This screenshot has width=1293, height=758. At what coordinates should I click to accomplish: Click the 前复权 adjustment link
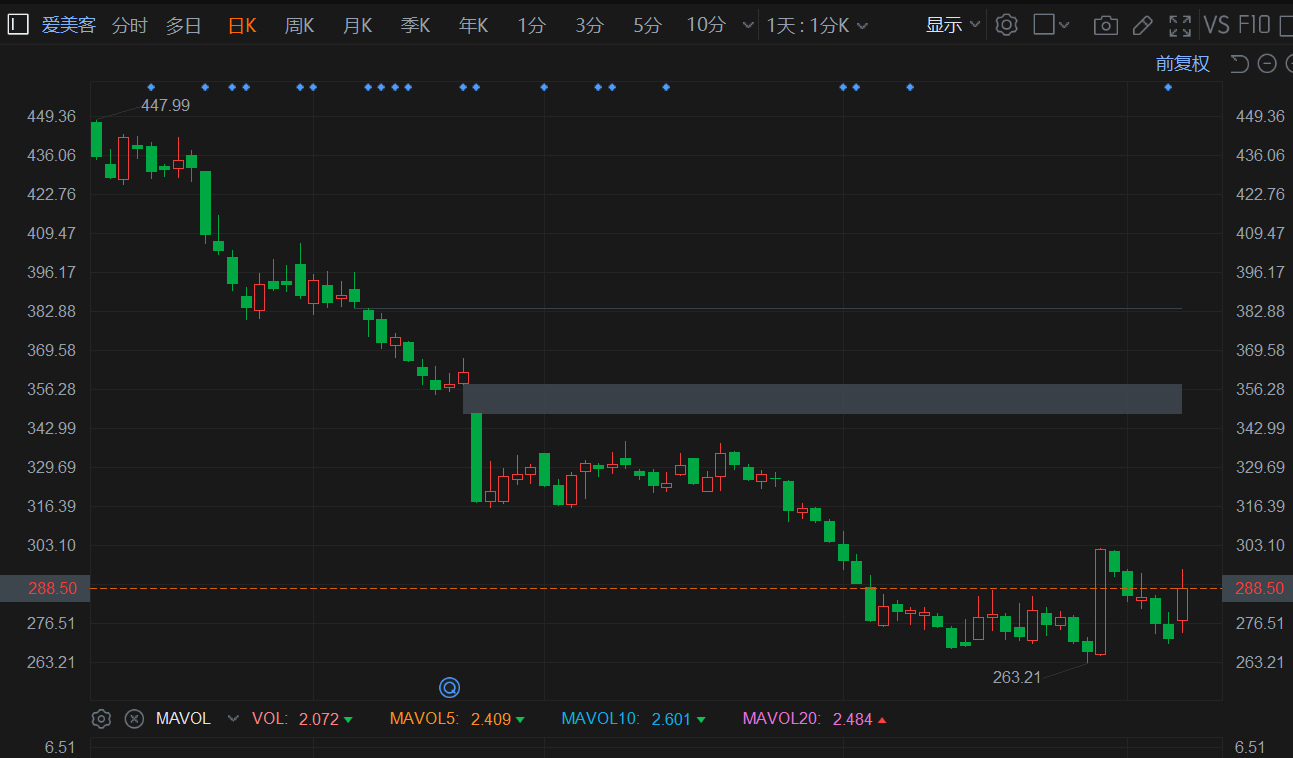(1182, 64)
